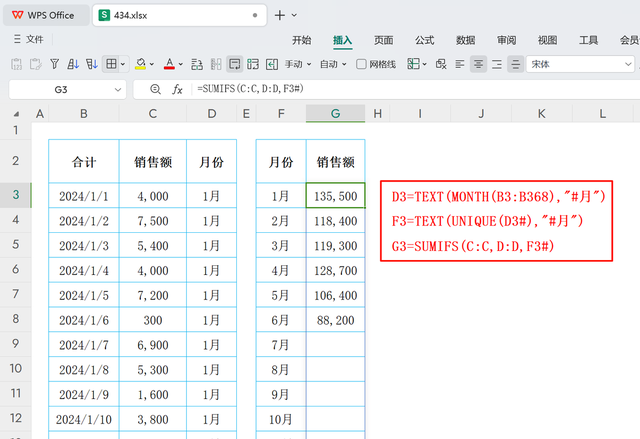Toggle align right

point(497,64)
